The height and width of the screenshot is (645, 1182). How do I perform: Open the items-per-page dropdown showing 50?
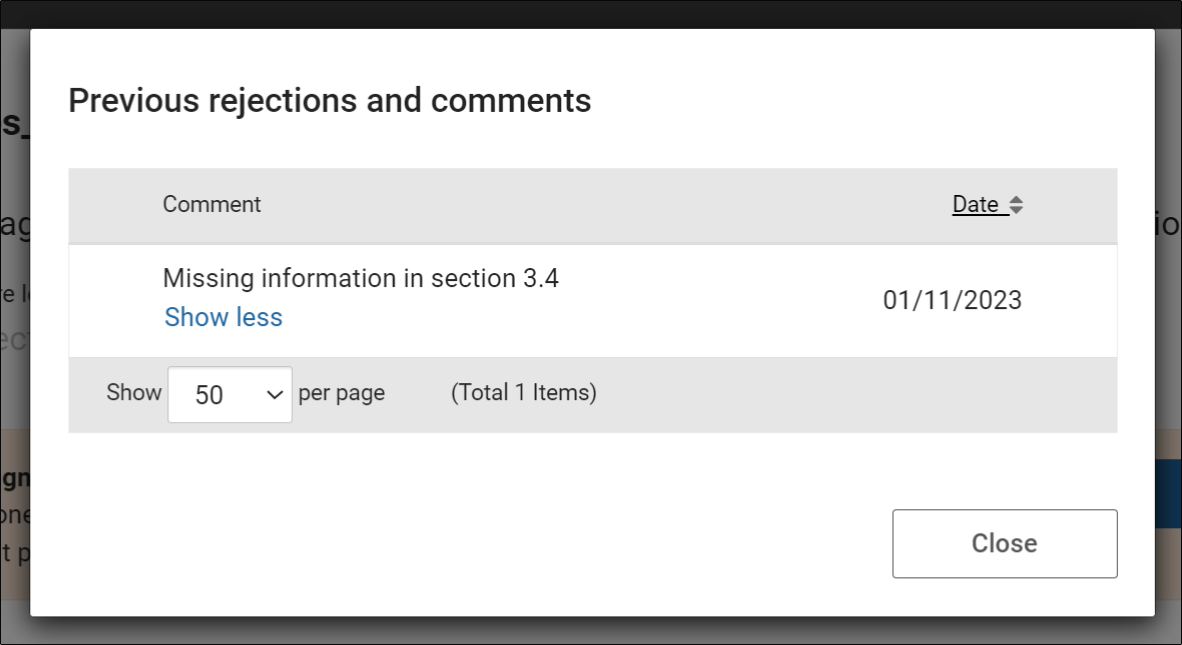click(x=230, y=394)
